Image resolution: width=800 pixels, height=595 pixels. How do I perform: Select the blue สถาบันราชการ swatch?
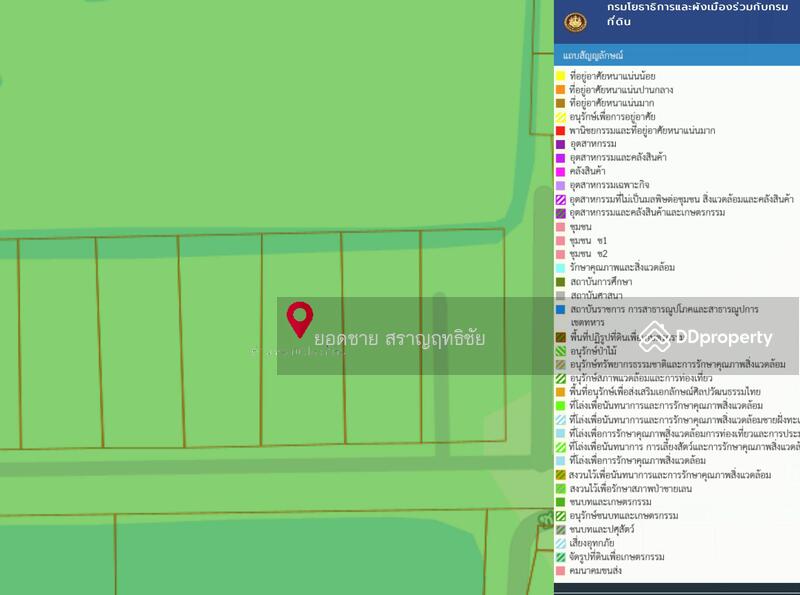coord(560,309)
